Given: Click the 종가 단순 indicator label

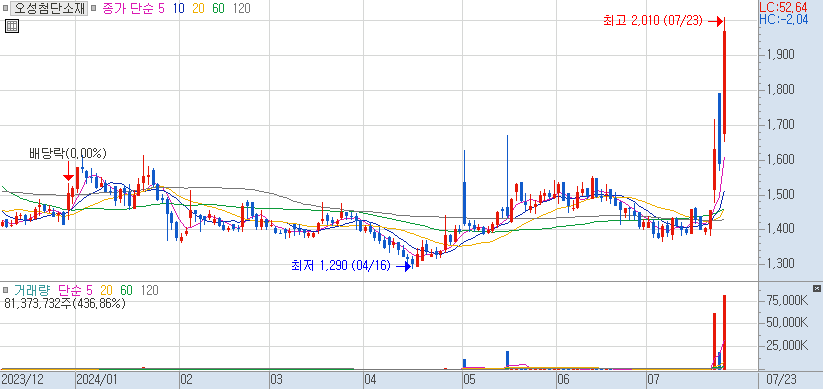Looking at the screenshot, I should (x=127, y=8).
